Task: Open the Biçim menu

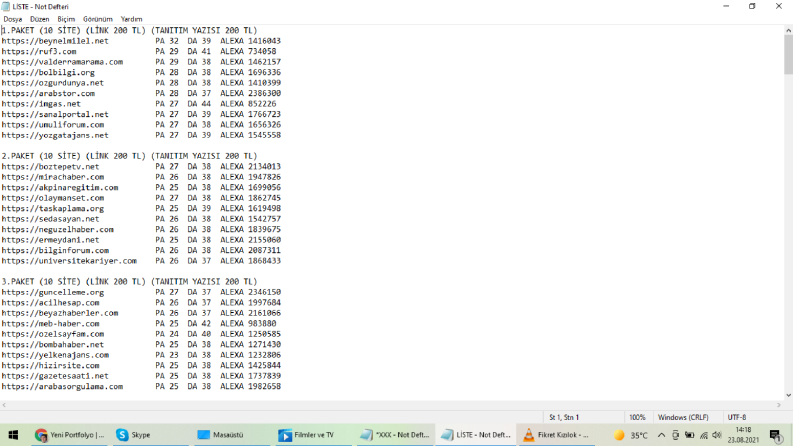Action: [66, 19]
